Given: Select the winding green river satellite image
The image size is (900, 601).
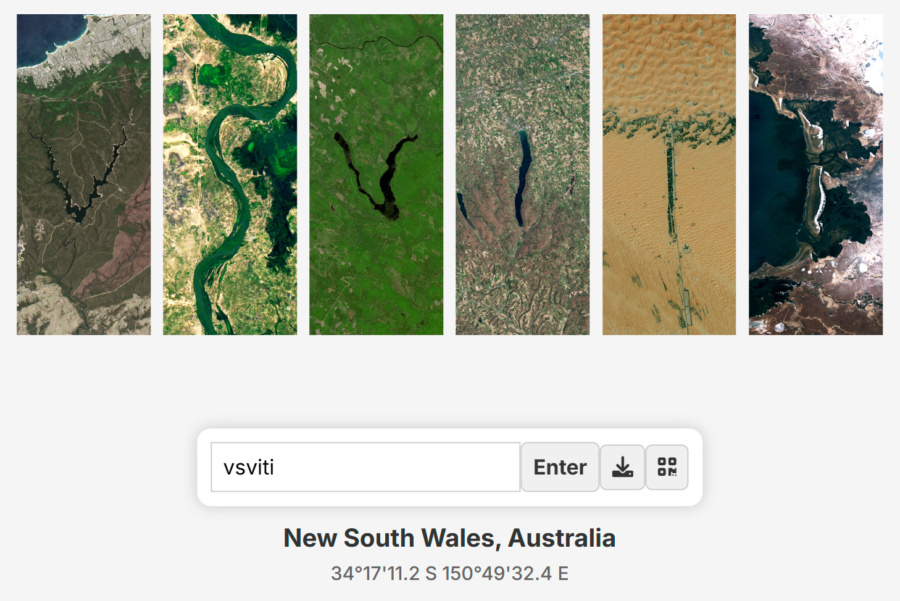Looking at the screenshot, I should [x=230, y=175].
